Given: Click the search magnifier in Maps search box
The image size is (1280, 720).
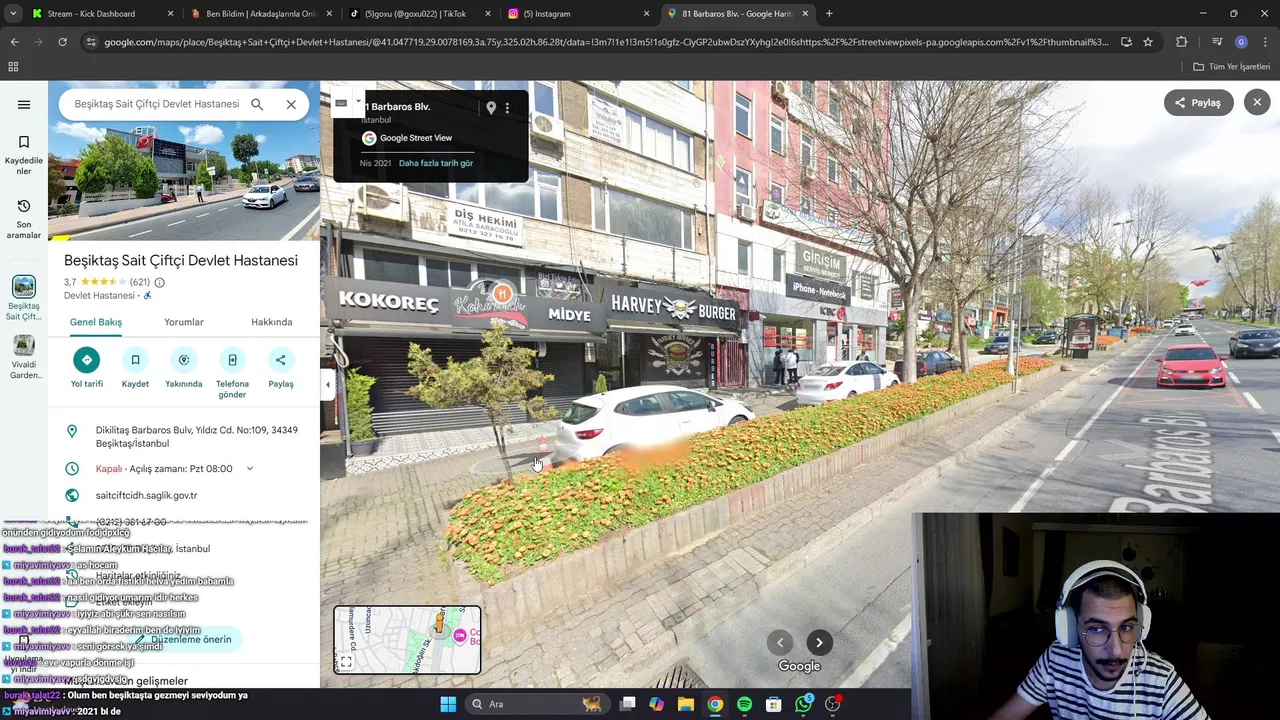Looking at the screenshot, I should [257, 104].
